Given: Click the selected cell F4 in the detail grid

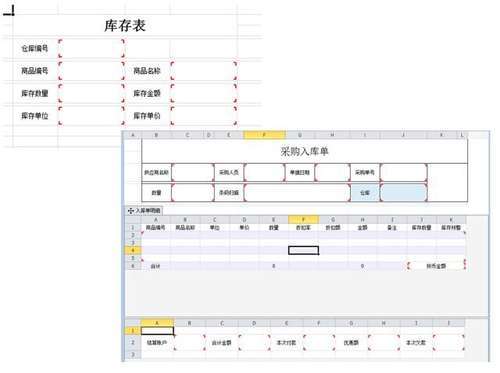Looking at the screenshot, I should point(303,250).
